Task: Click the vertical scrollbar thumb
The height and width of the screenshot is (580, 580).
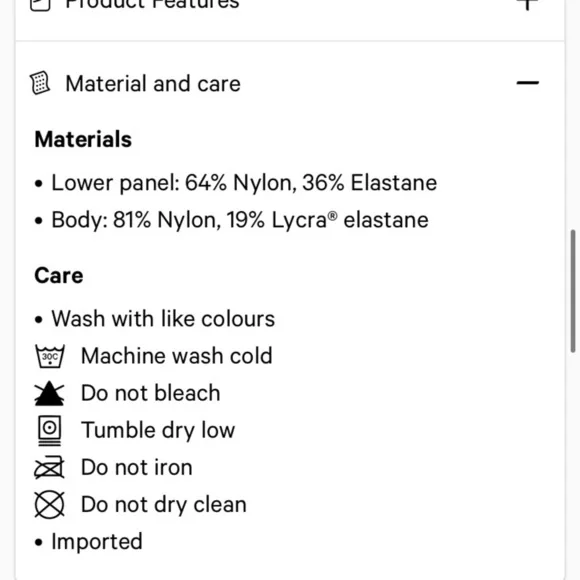Action: 573,291
